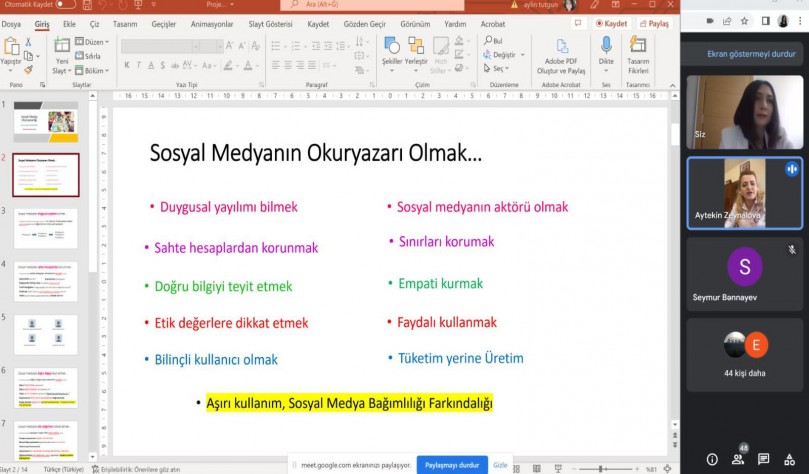Screen dimensions: 809x474
Task: Click the Paylaş share button
Action: point(654,24)
